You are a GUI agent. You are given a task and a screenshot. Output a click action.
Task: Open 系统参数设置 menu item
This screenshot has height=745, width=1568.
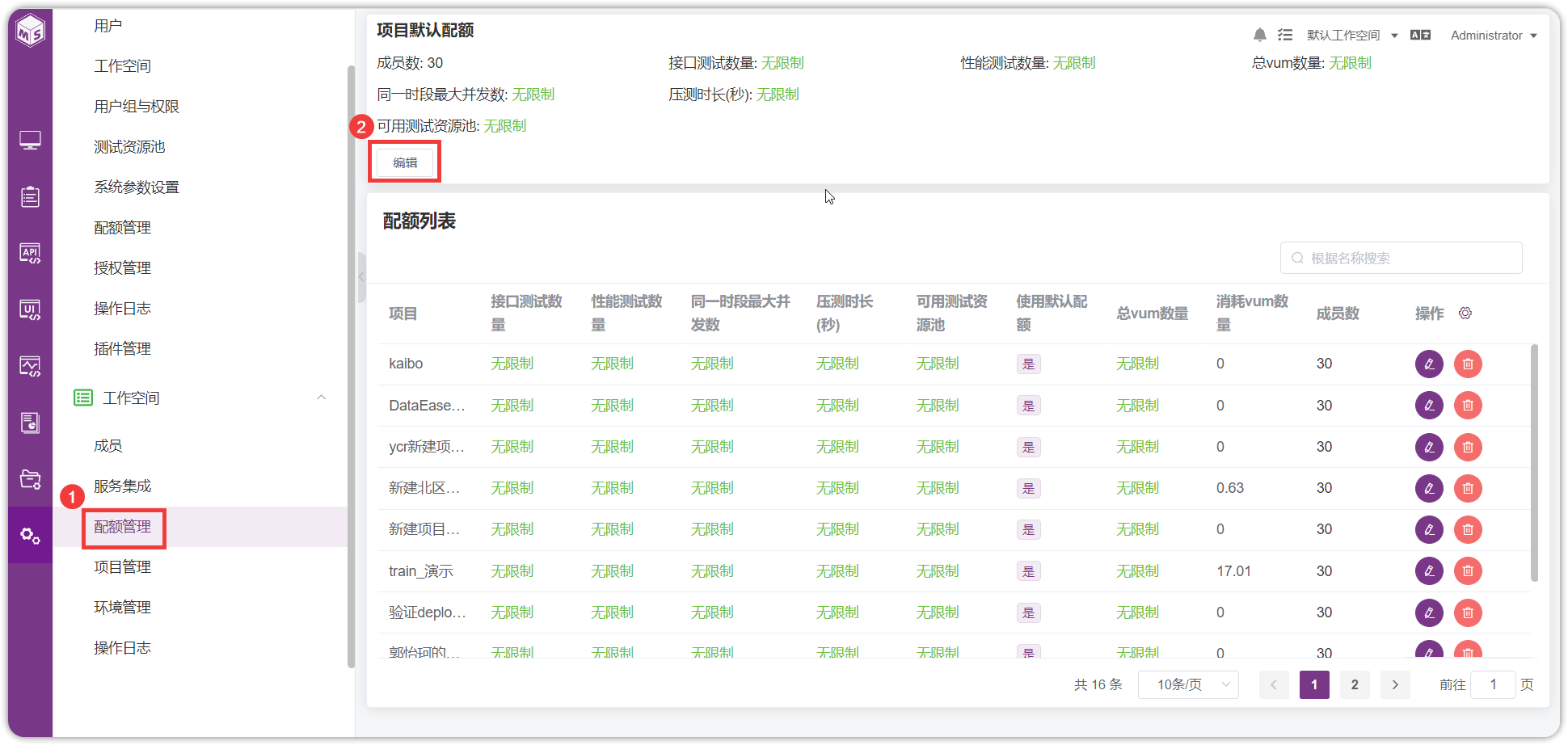coord(137,187)
